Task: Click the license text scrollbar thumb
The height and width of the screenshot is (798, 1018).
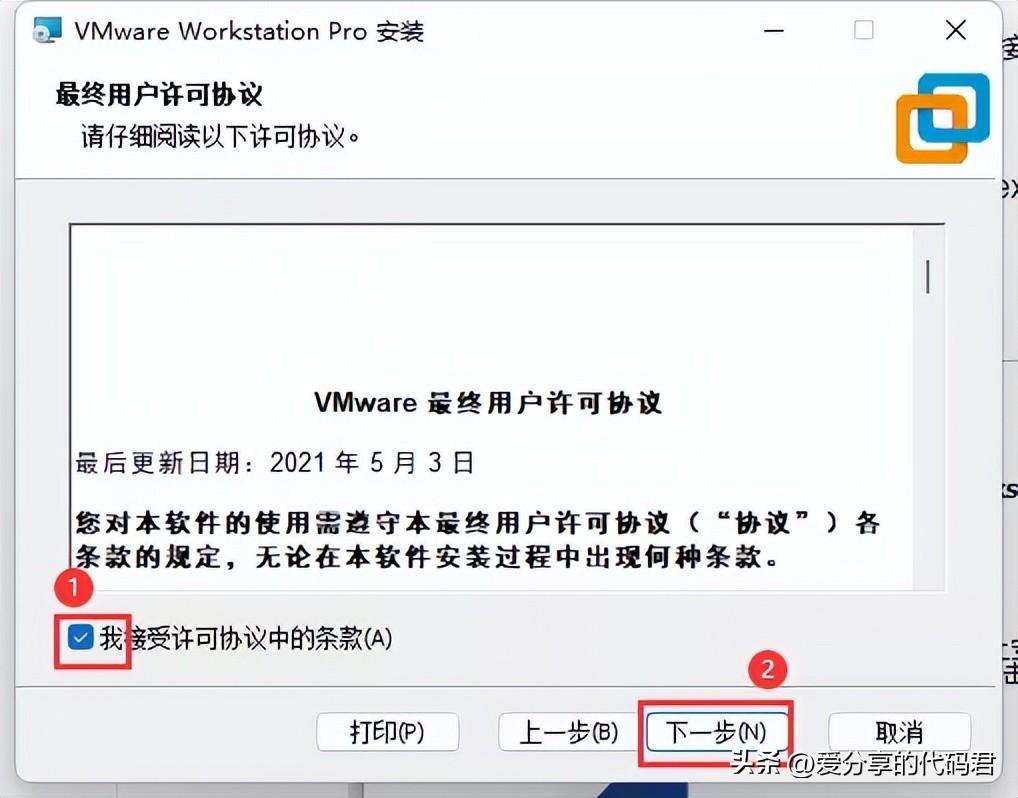Action: click(928, 277)
